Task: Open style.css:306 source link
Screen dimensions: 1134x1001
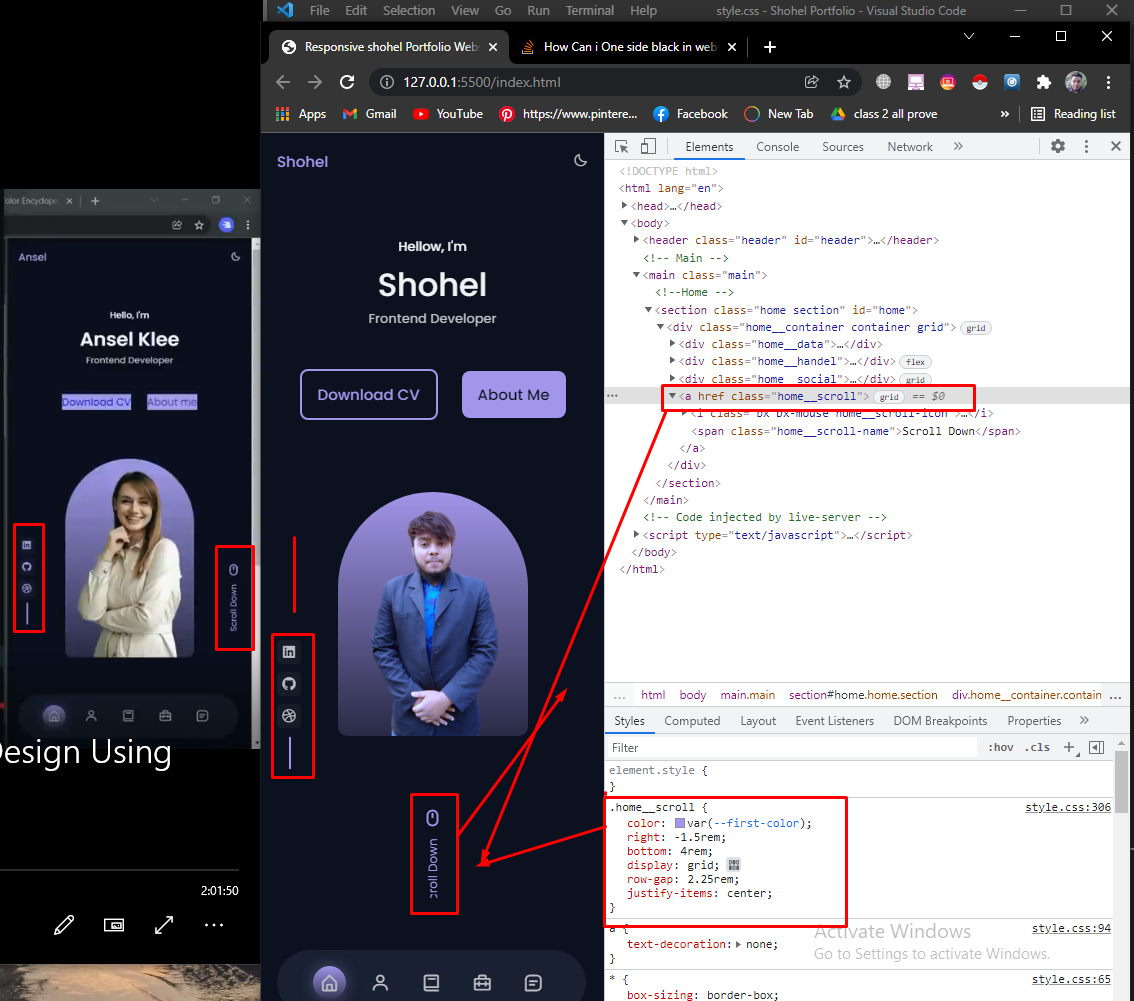Action: (1067, 807)
